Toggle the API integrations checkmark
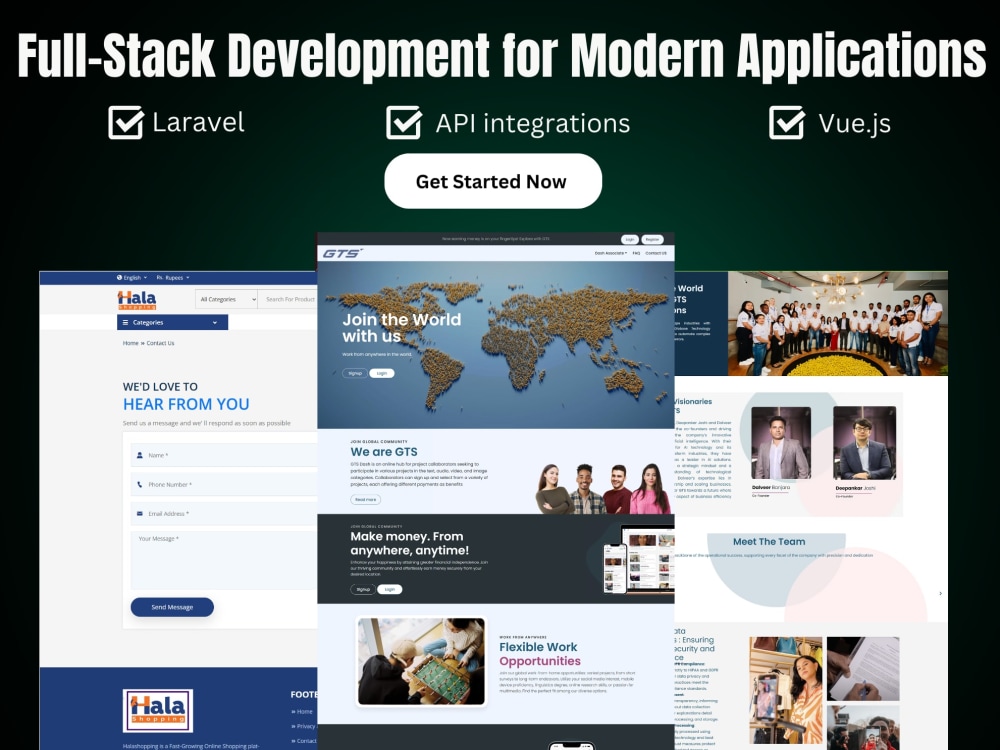This screenshot has width=1000, height=750. 403,122
